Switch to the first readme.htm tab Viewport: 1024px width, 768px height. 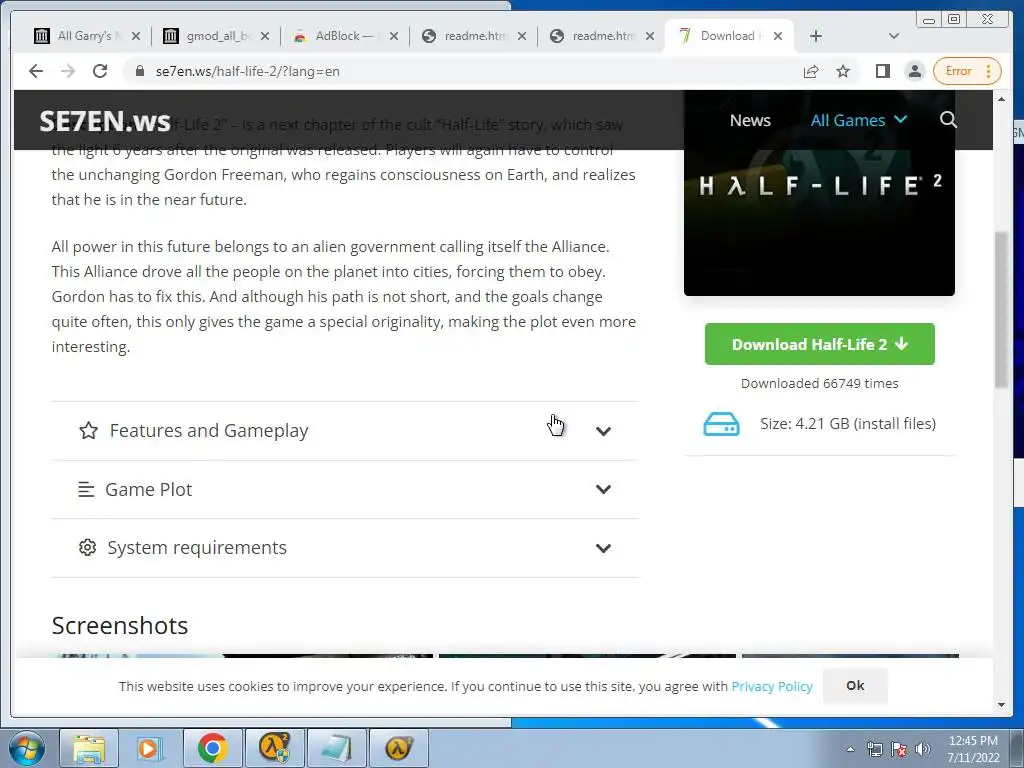(465, 36)
